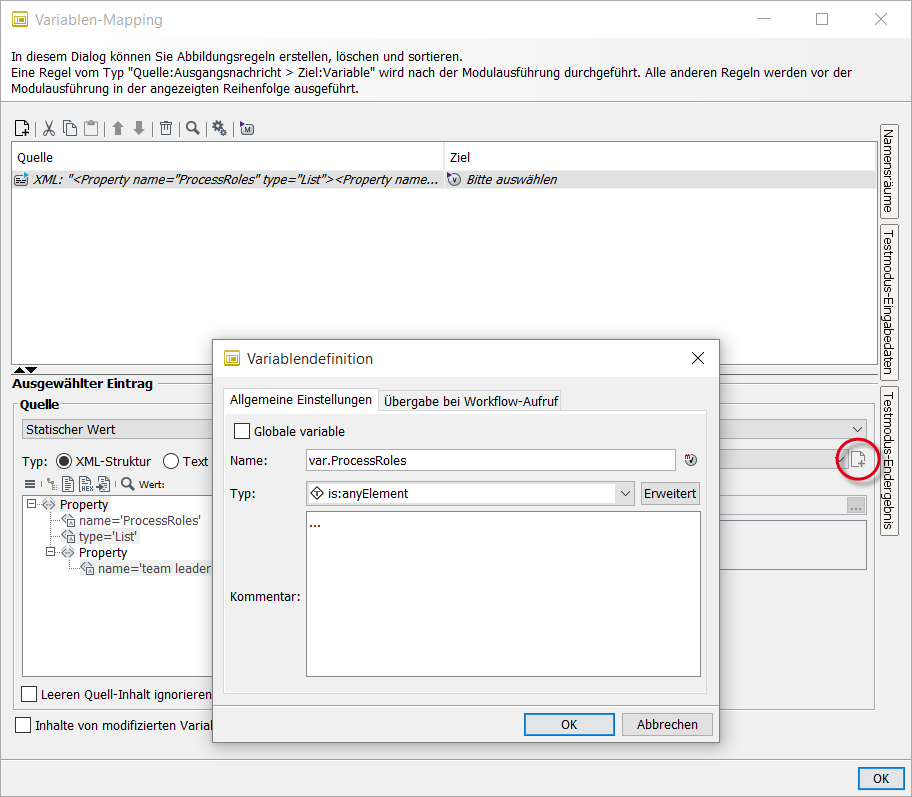Open the Typ dropdown showing is:anyElement
Screen dimensions: 912x797
point(625,493)
